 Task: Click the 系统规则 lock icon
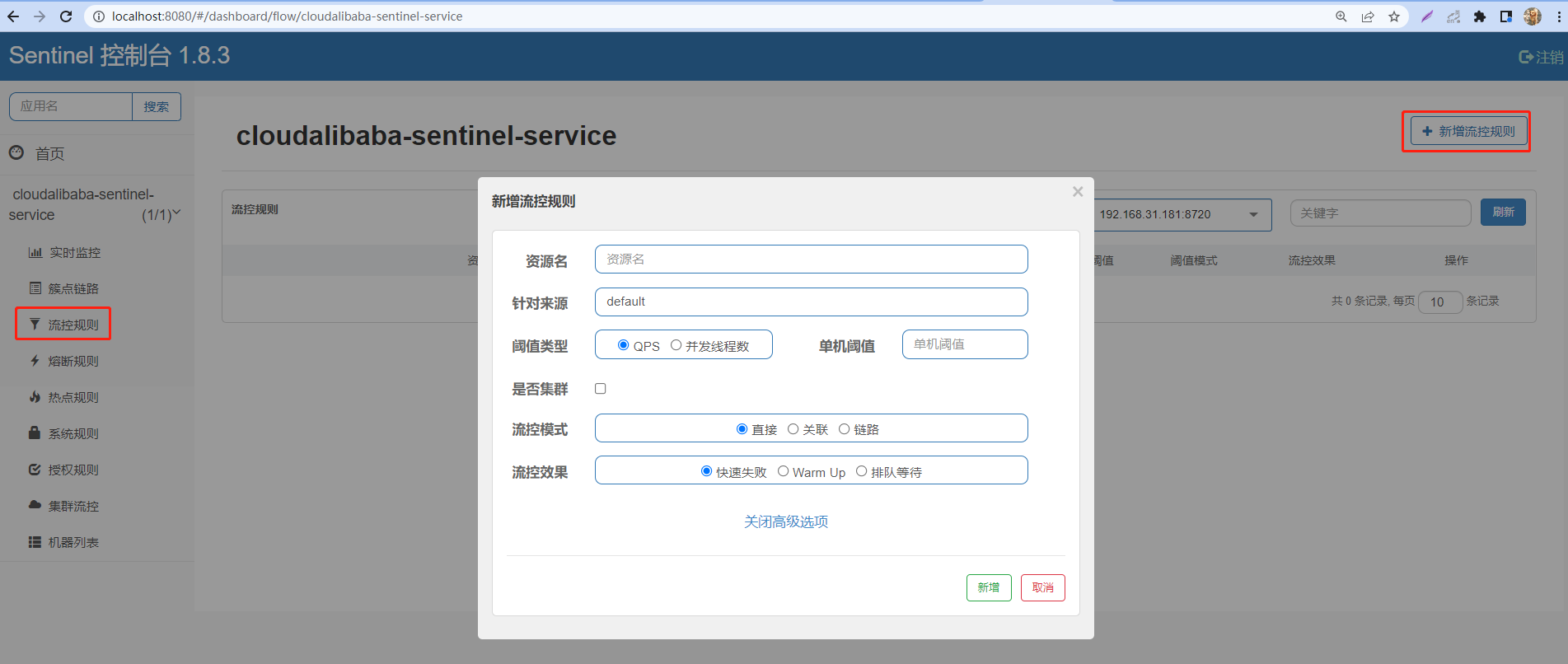click(x=35, y=433)
